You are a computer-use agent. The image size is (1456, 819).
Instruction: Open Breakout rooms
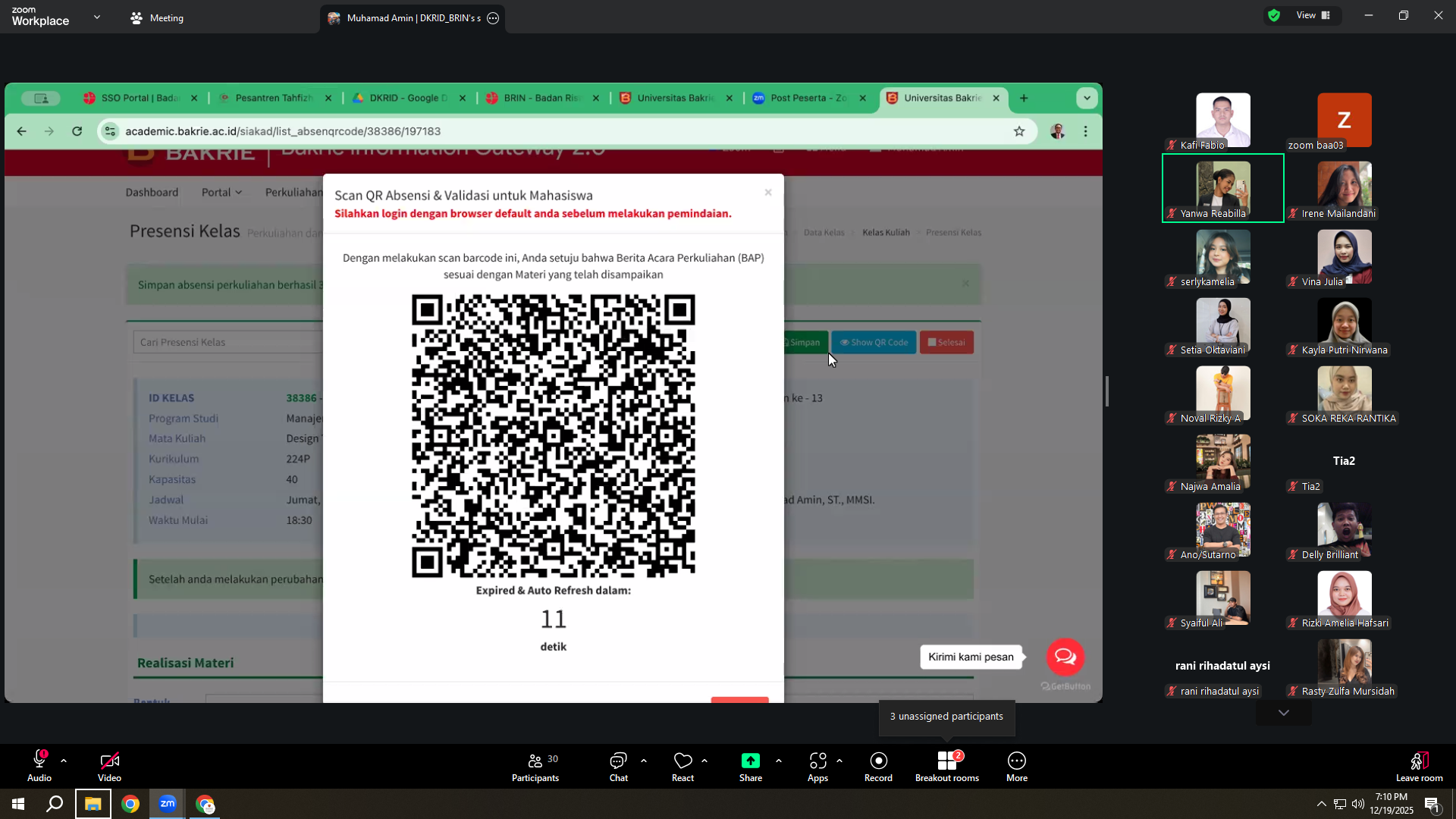947,766
